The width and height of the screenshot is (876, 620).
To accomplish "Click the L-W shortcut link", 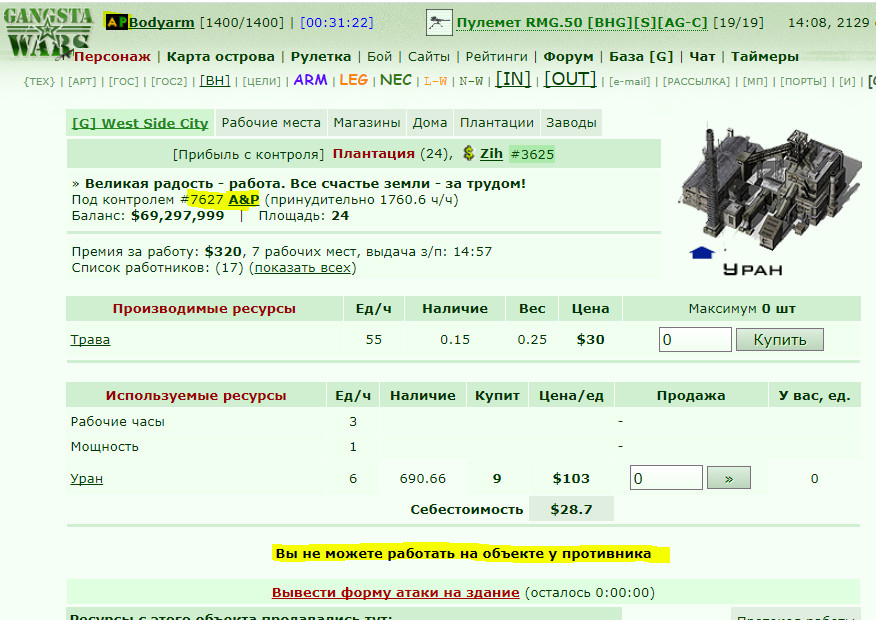I will pos(436,82).
